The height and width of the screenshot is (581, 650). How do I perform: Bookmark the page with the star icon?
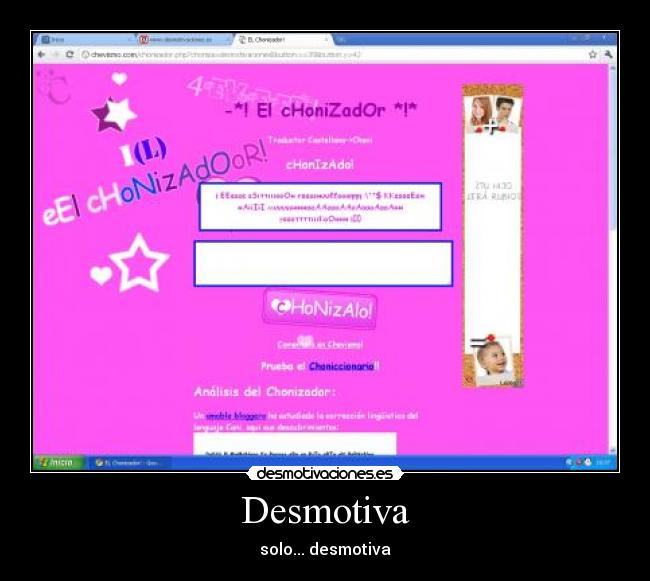tap(593, 54)
